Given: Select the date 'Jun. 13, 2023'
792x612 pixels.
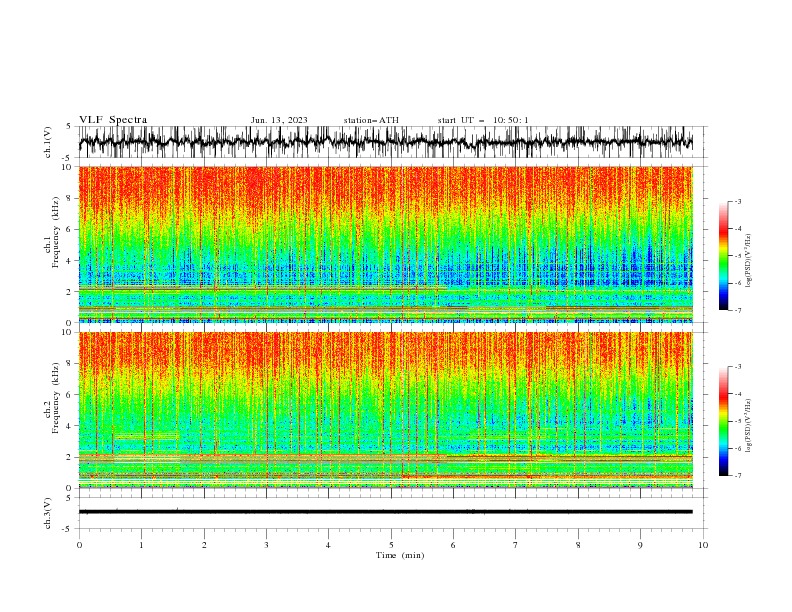Looking at the screenshot, I should pos(279,120).
